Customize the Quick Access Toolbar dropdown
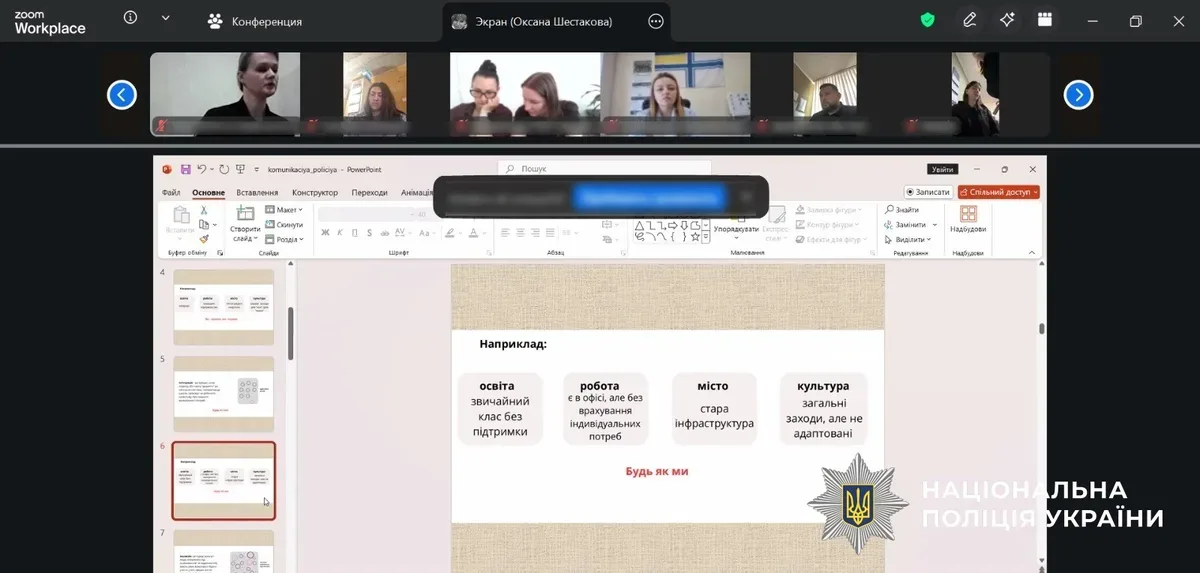 [257, 170]
